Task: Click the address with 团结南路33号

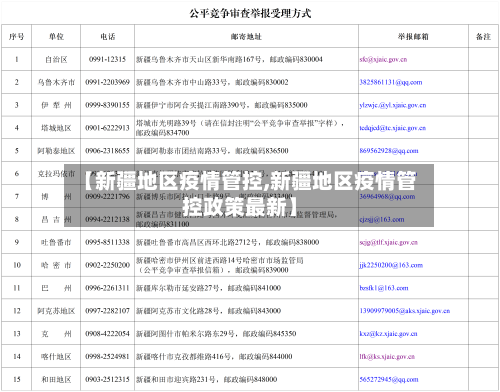Action: coord(212,151)
